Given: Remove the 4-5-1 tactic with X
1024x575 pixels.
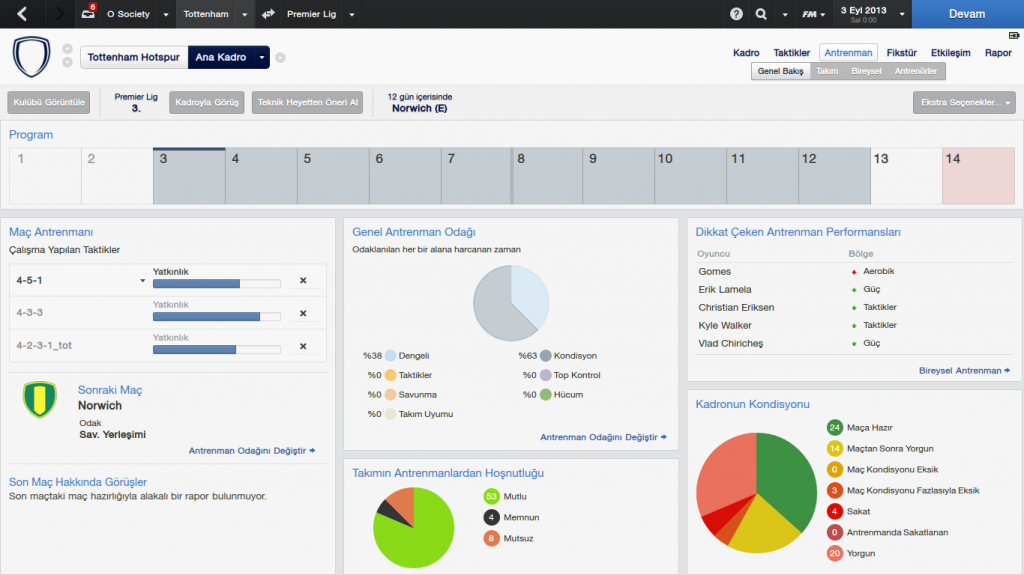Looking at the screenshot, I should 303,281.
